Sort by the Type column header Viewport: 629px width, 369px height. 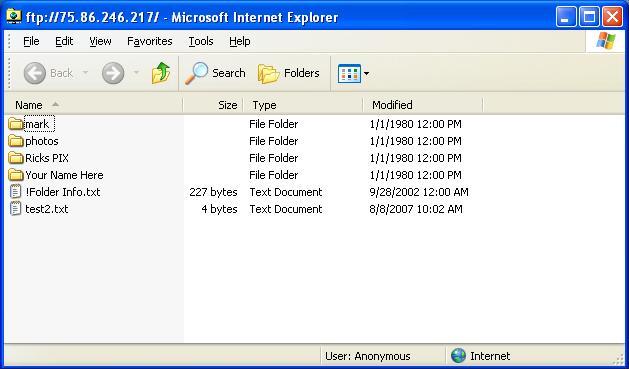[x=303, y=105]
